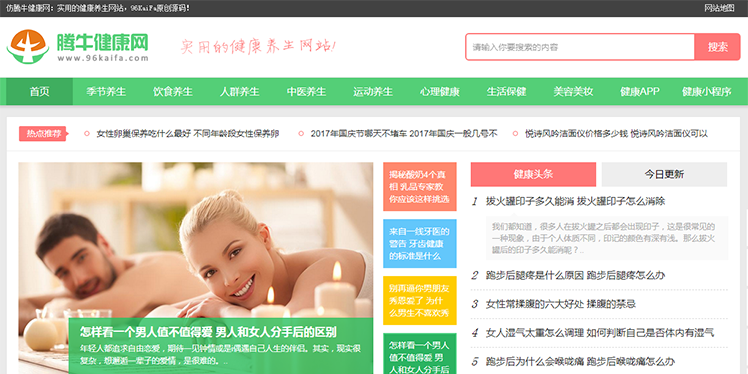The height and width of the screenshot is (374, 748).
Task: Click the www.96kaifa.com logo text
Action: pos(103,58)
